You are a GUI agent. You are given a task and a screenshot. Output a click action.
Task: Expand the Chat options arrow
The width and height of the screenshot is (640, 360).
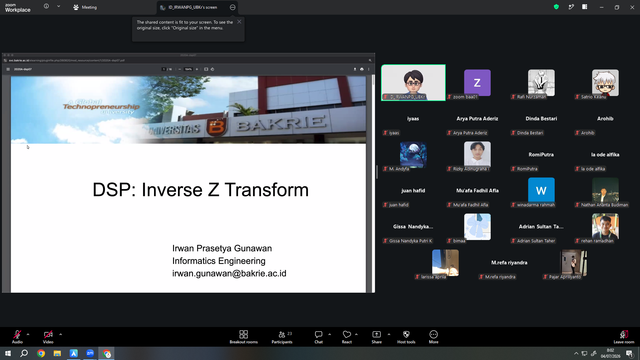(329, 334)
